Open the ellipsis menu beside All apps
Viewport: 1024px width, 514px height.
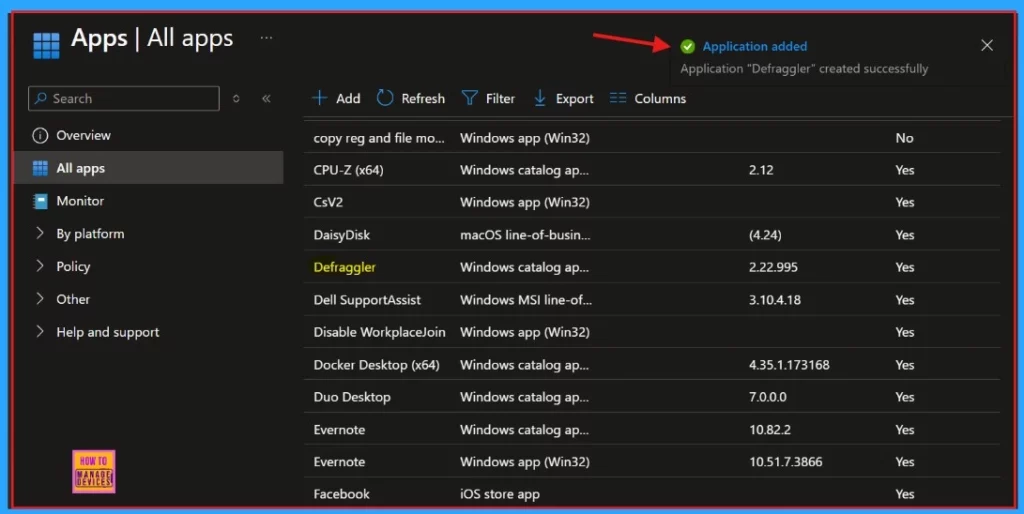coord(266,38)
